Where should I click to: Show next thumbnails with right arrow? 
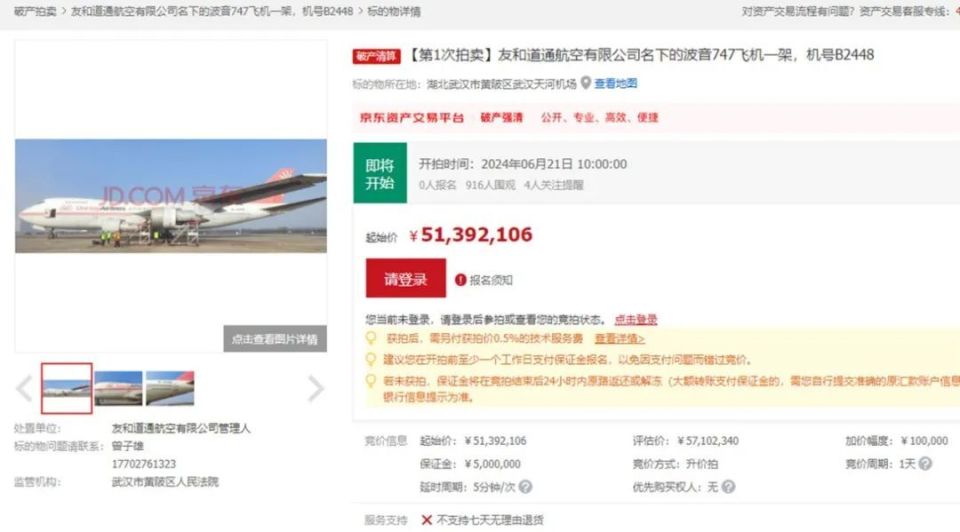click(315, 388)
